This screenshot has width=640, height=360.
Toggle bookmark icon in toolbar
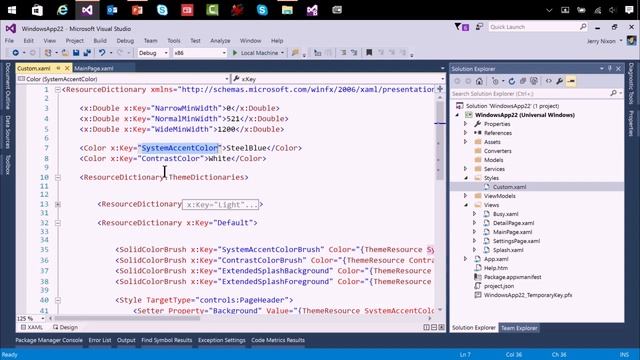tap(369, 53)
